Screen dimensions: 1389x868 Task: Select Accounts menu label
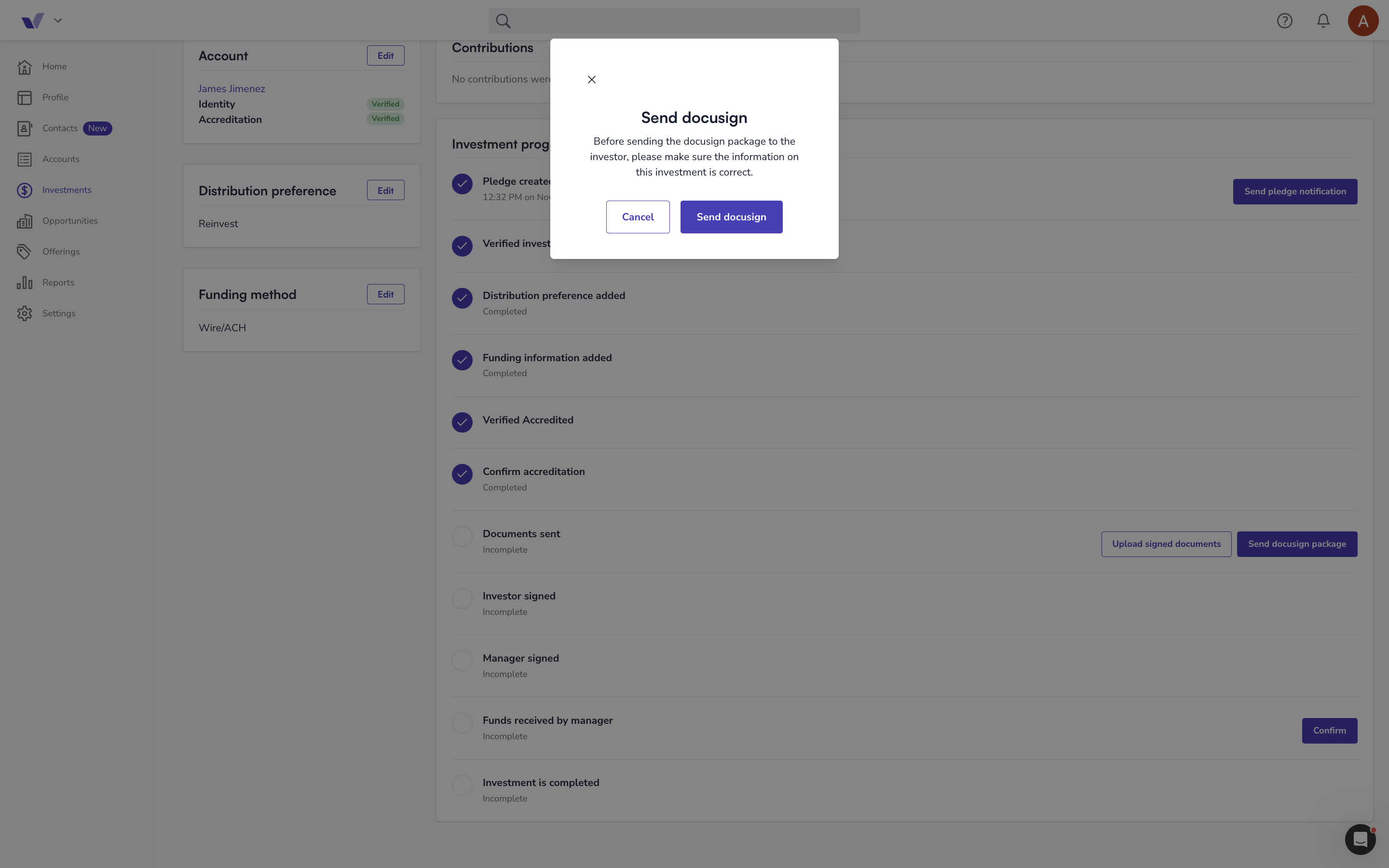coord(61,159)
